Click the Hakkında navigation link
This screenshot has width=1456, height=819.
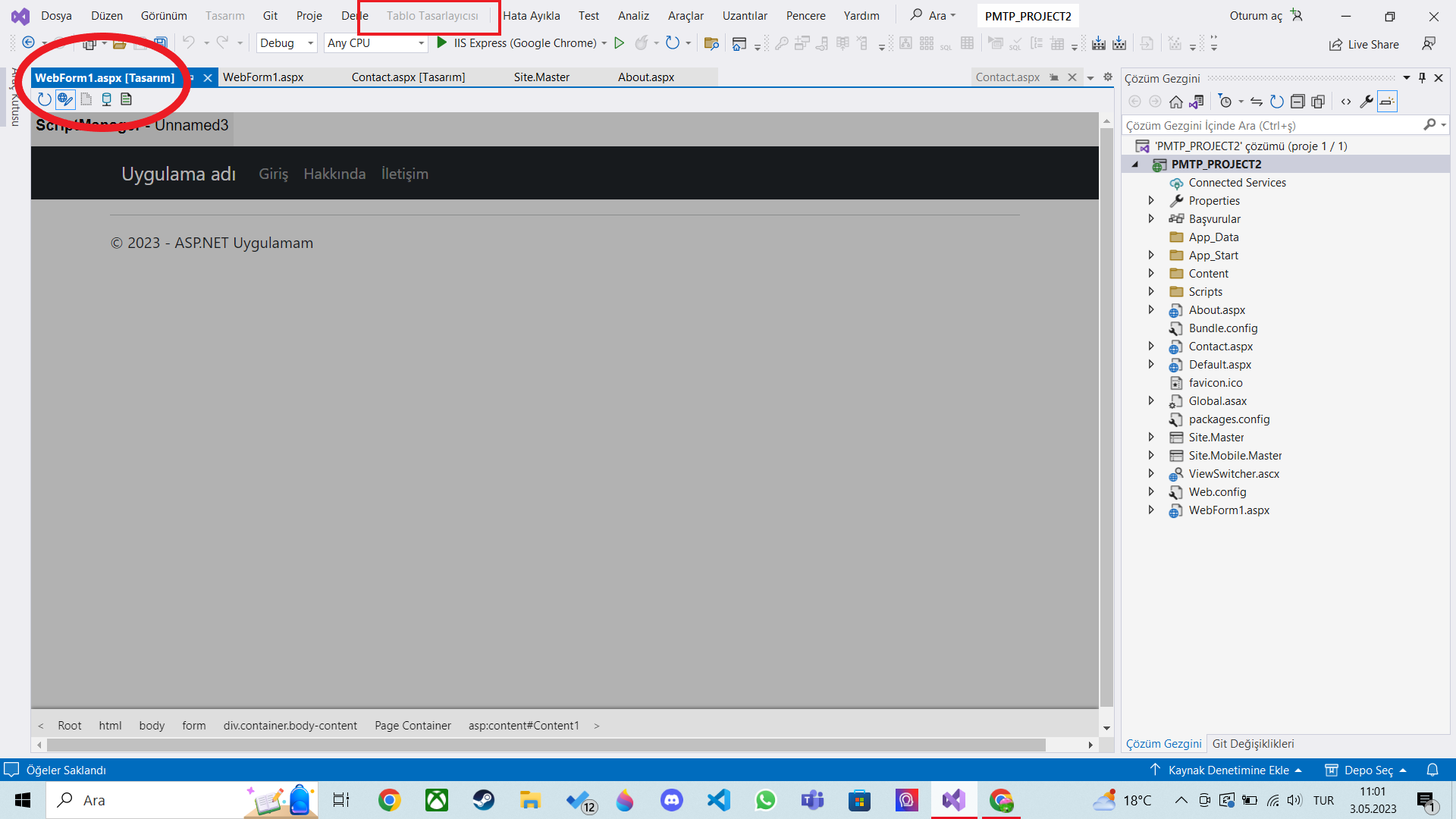334,174
